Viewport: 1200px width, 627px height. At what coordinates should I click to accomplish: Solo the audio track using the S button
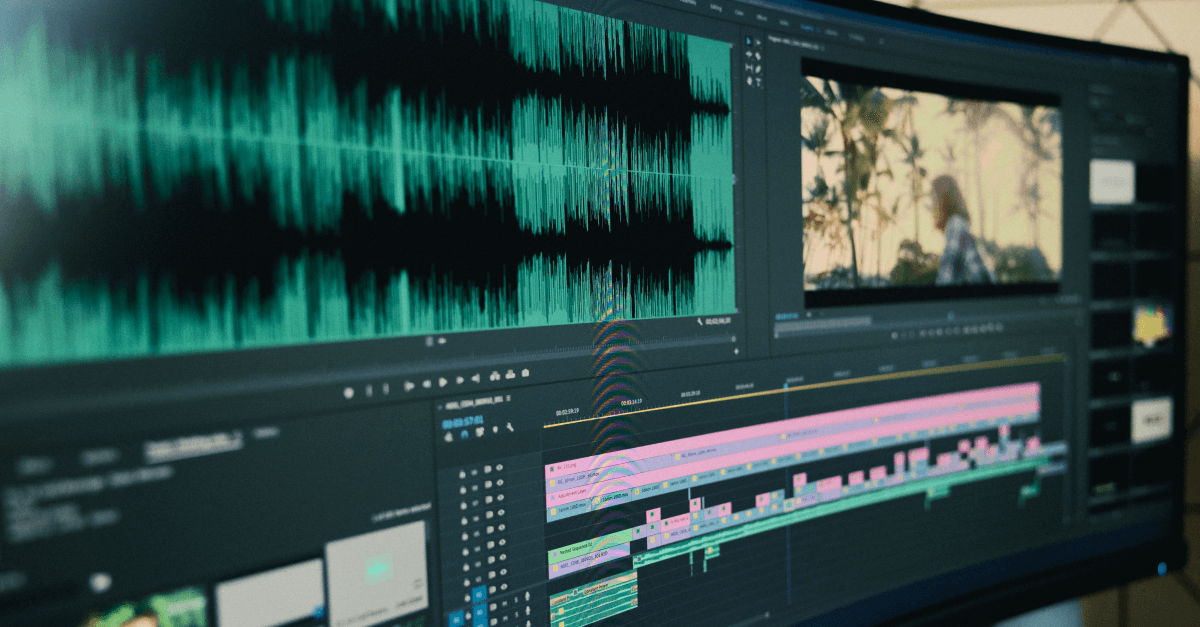(x=515, y=602)
